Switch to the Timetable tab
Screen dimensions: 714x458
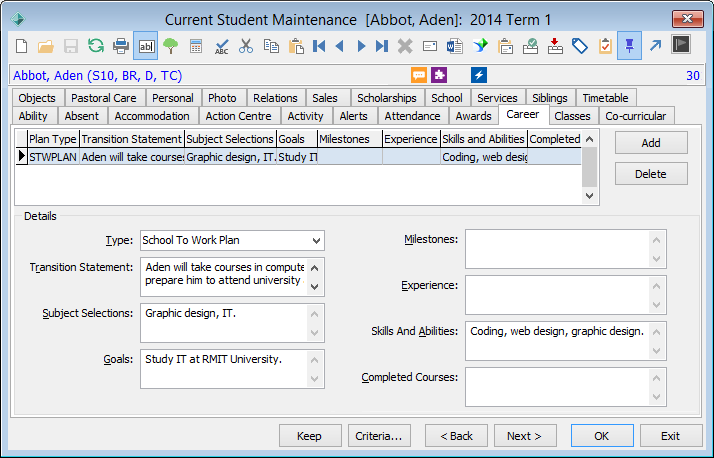605,98
